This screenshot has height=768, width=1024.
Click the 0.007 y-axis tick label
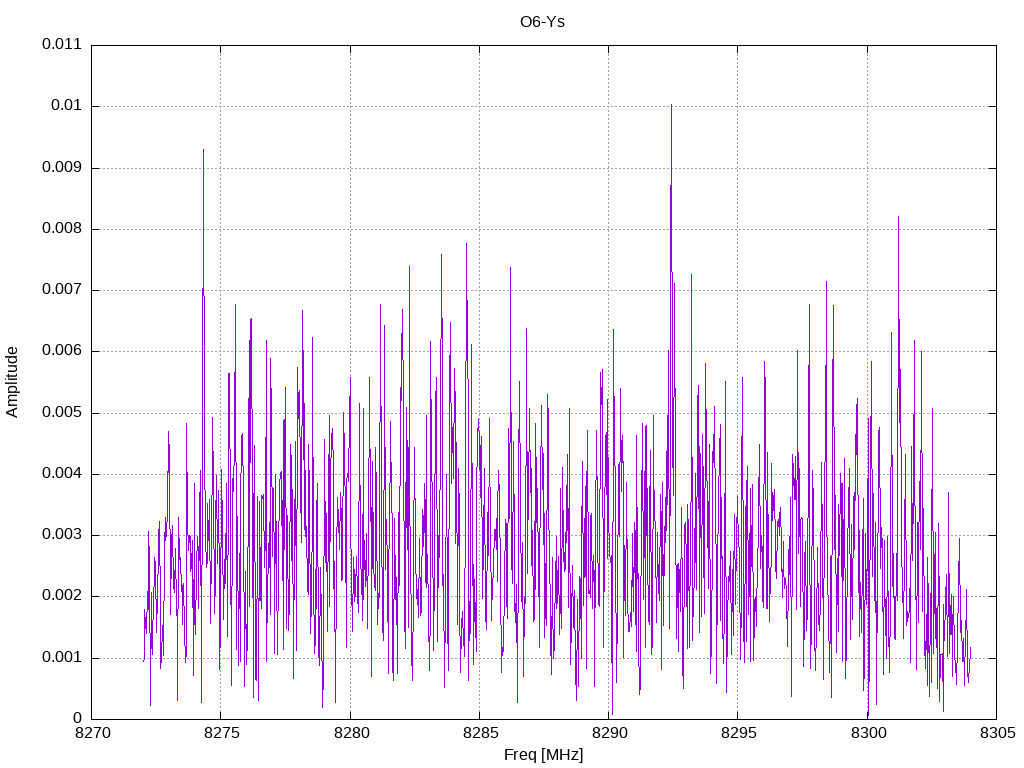point(62,289)
